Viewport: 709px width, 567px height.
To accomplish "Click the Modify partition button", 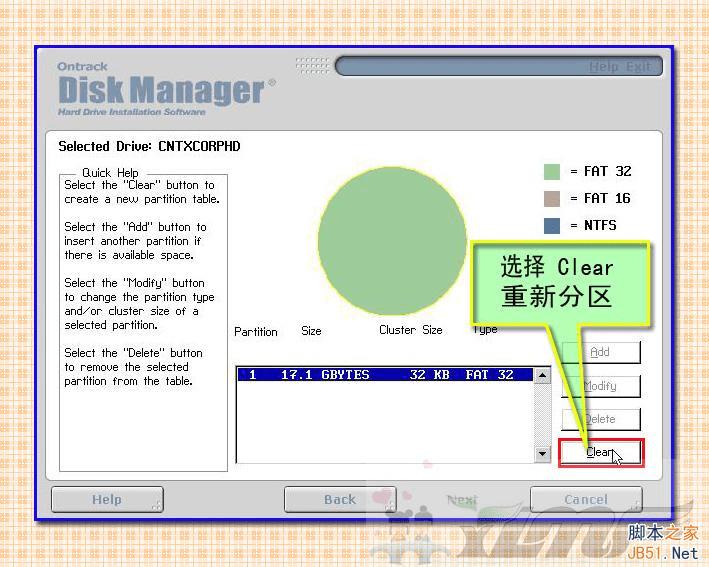I will [600, 386].
